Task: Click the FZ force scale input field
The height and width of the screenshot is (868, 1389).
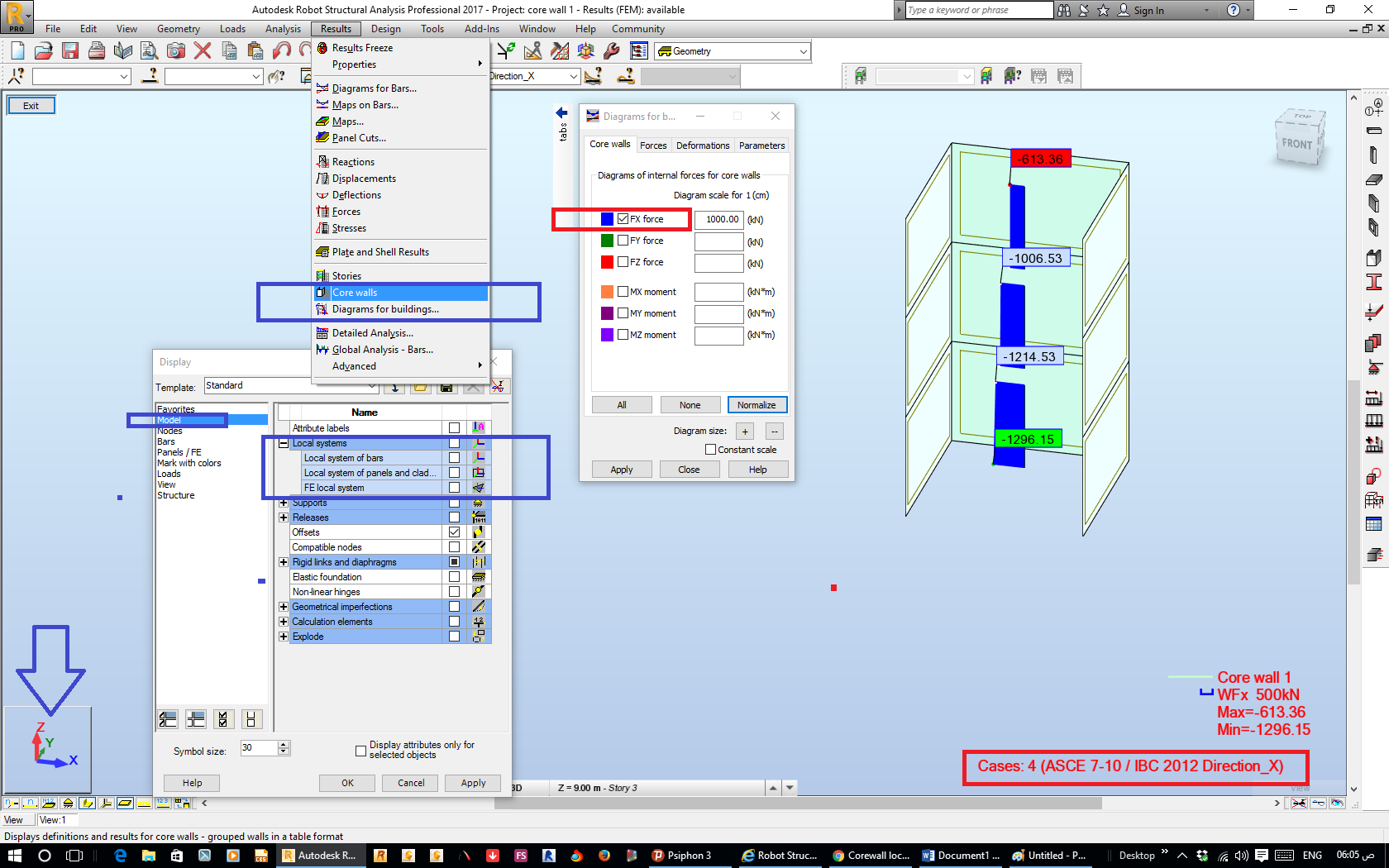Action: 718,263
